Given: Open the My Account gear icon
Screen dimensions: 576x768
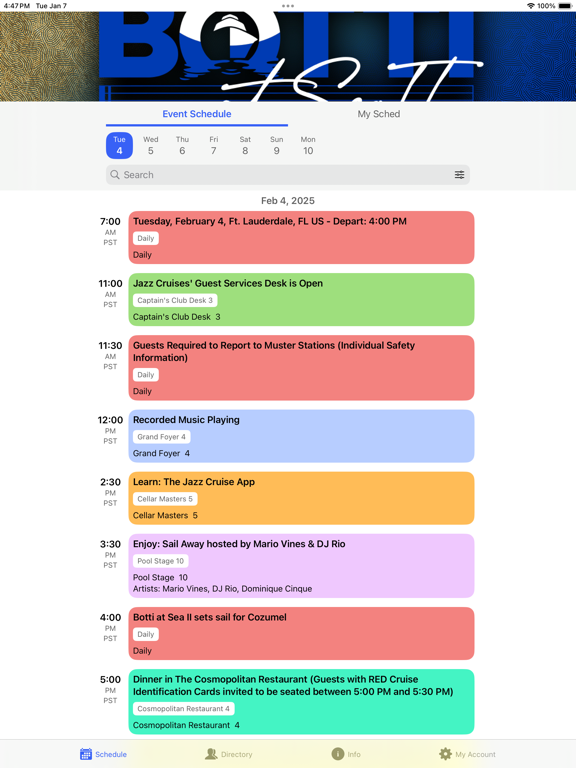Looking at the screenshot, I should click(445, 754).
